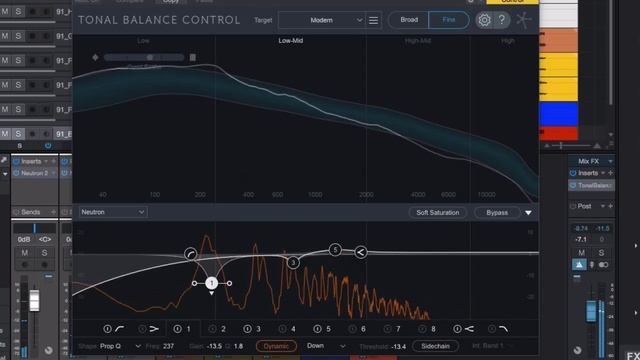Click the EQ Bypass button

point(497,213)
